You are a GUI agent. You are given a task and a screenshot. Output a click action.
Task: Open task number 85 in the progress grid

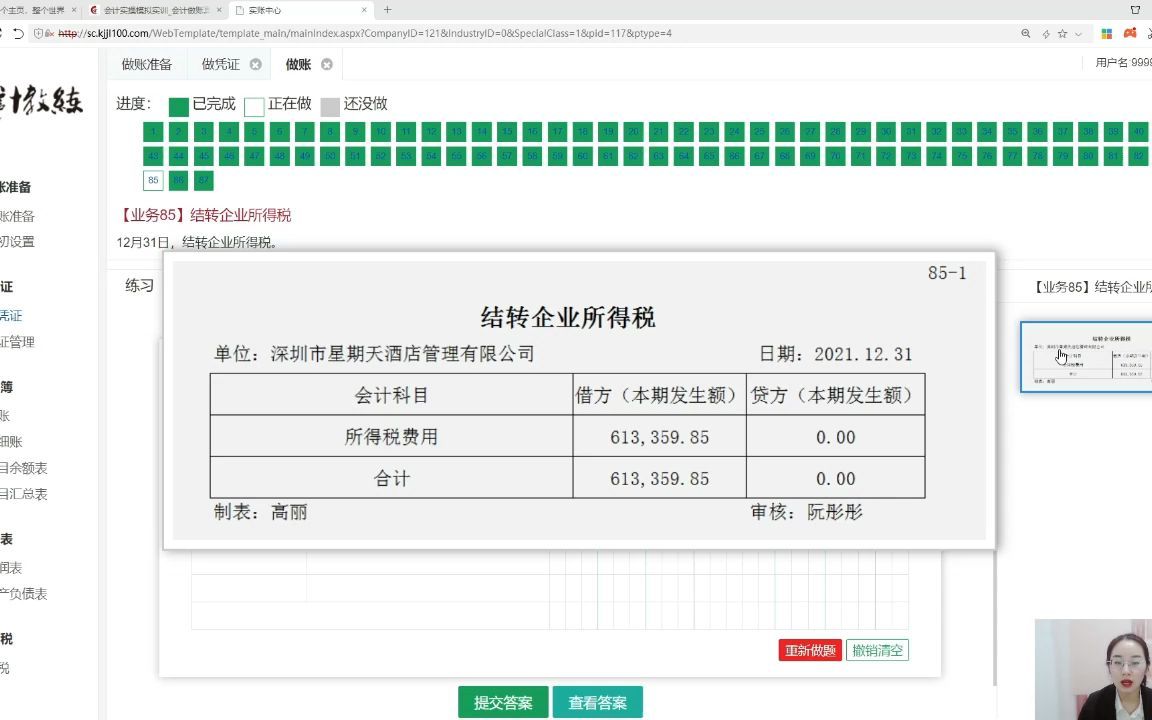(153, 180)
